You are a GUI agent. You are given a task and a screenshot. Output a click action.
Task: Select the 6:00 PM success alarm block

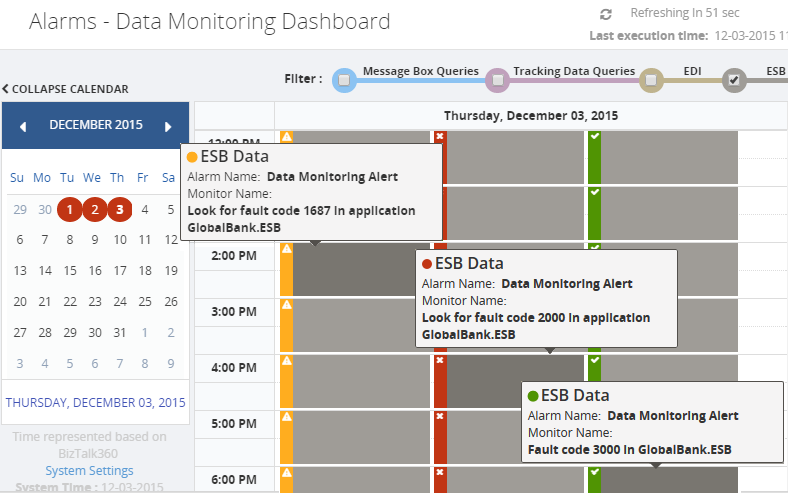point(662,479)
